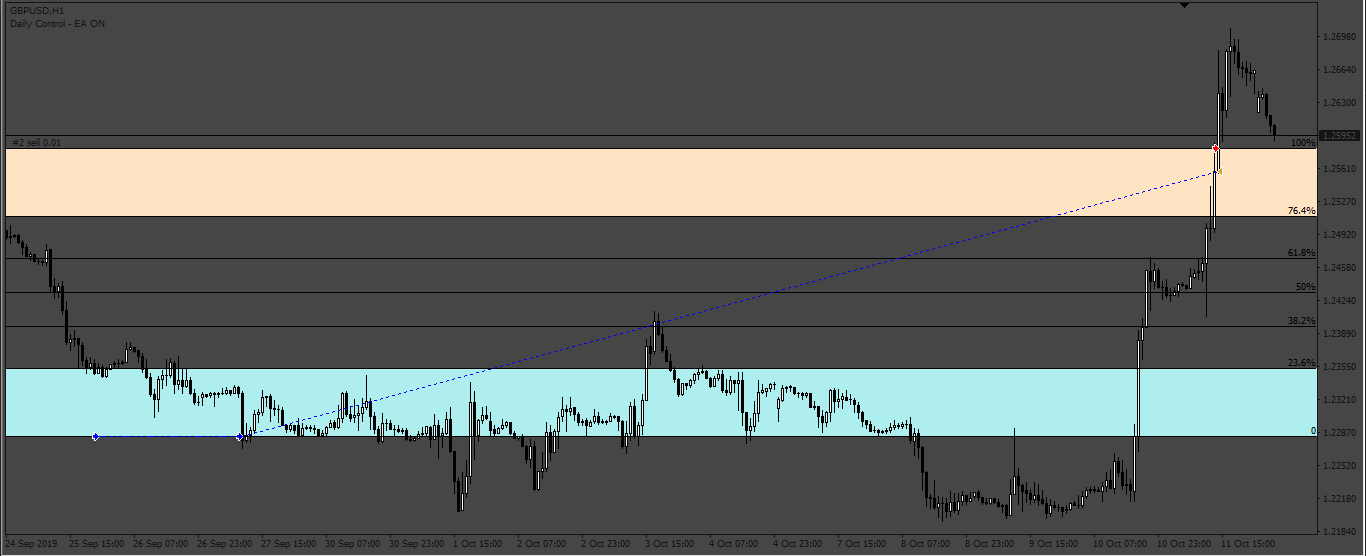Select the #2 sell 0.01 order line label

click(x=36, y=142)
